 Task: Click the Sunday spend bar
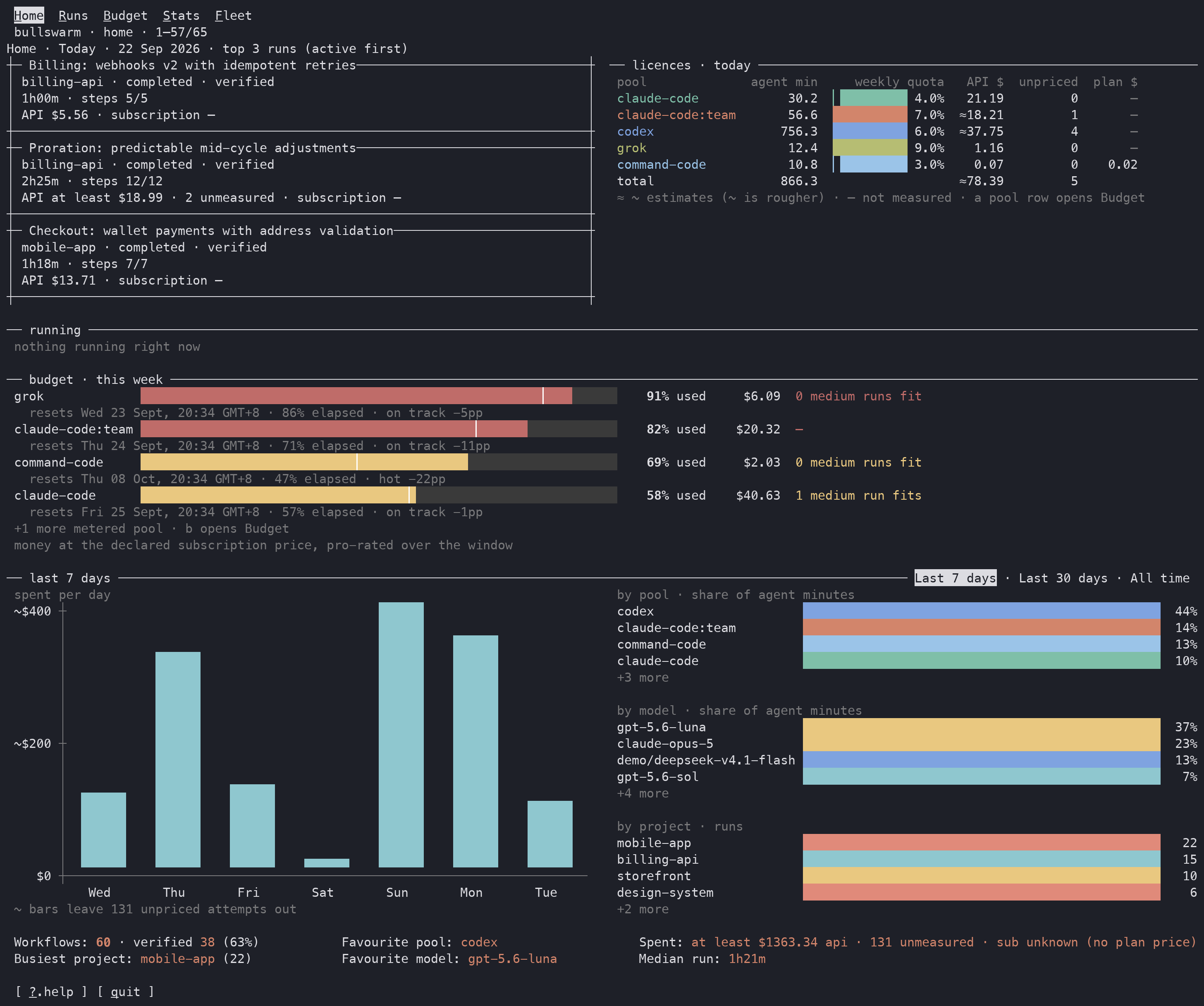pos(401,735)
